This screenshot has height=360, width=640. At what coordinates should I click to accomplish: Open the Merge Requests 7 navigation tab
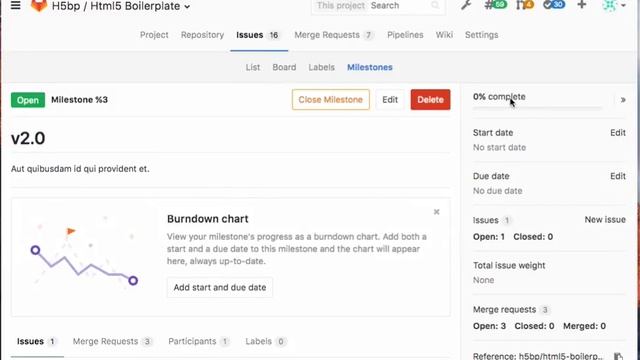click(334, 35)
